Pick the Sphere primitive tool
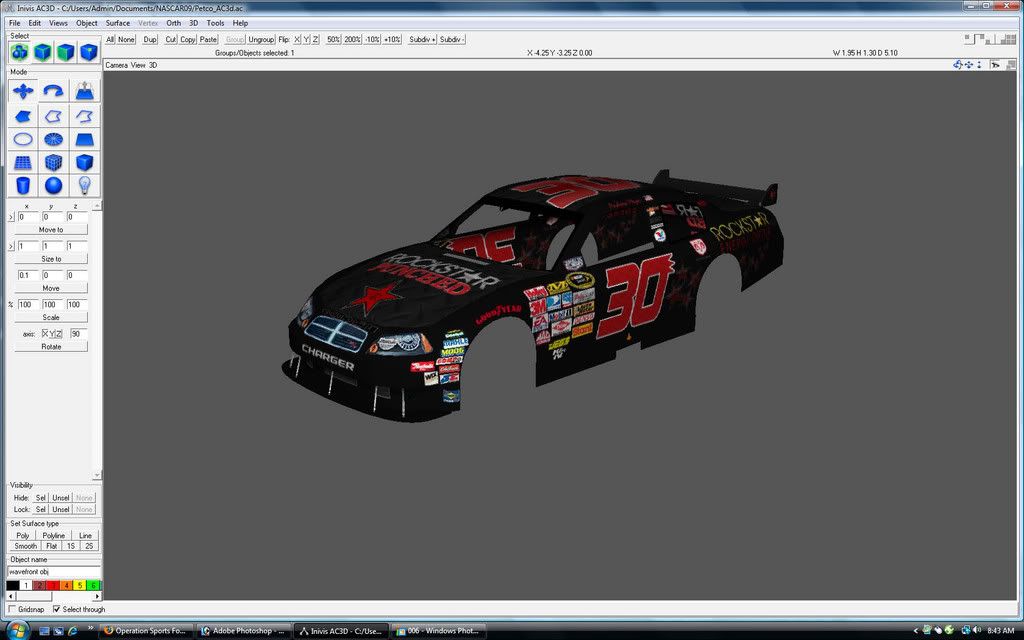 (x=54, y=185)
